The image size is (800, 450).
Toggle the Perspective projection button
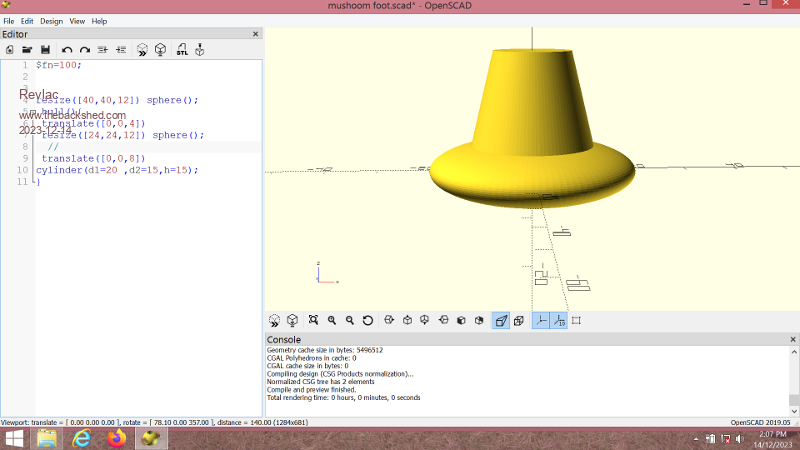(x=501, y=321)
